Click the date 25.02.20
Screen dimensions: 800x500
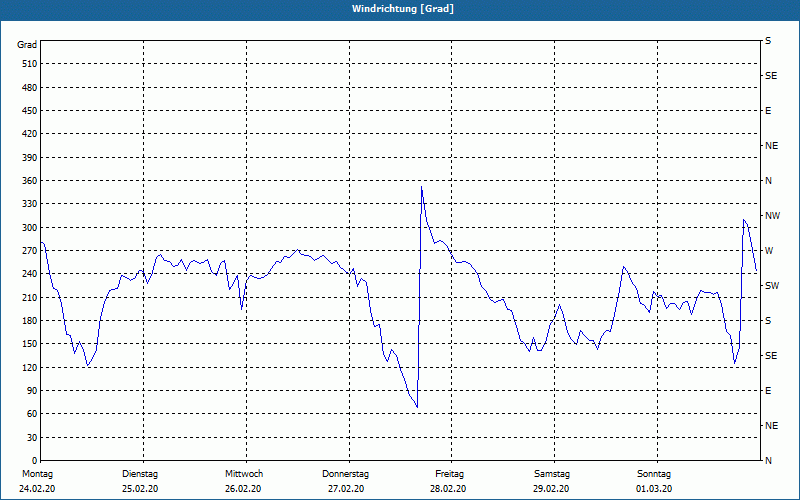coord(140,489)
